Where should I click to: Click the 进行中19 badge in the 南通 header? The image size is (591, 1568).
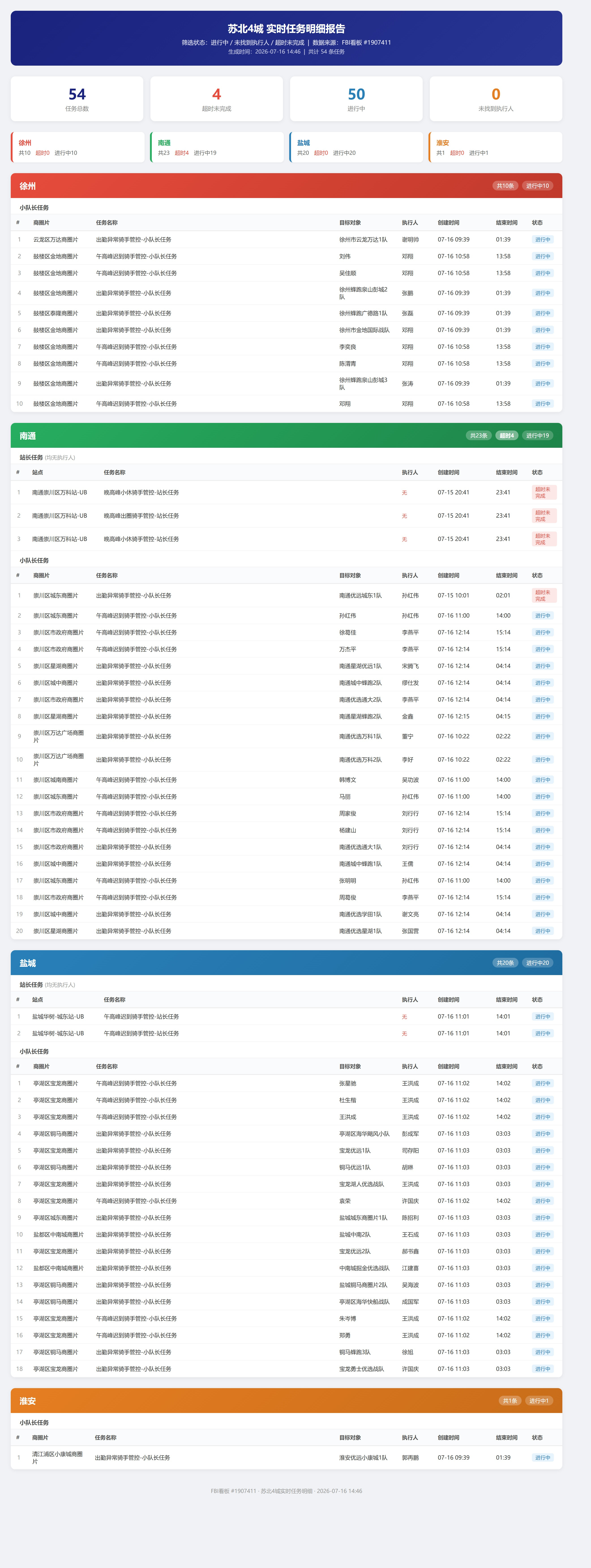tap(537, 435)
